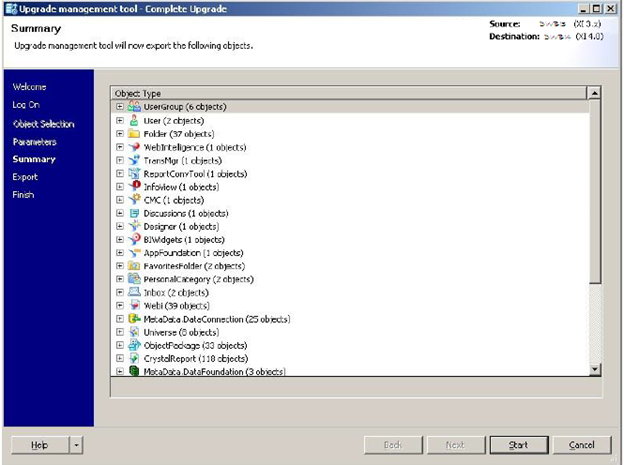624x465 pixels.
Task: Click the UserGroup icon in the list
Action: [x=134, y=107]
